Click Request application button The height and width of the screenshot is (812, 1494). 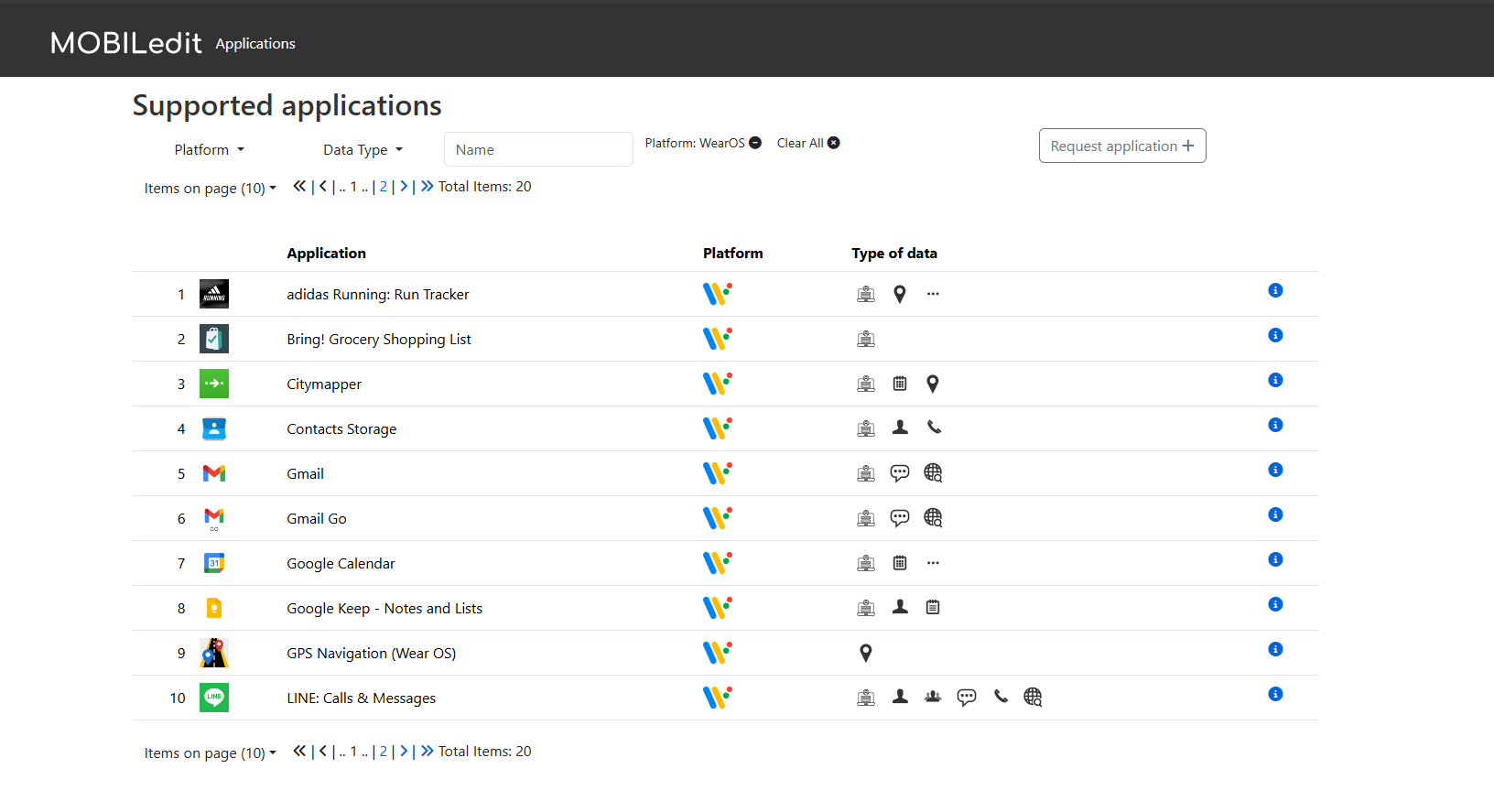pyautogui.click(x=1121, y=146)
